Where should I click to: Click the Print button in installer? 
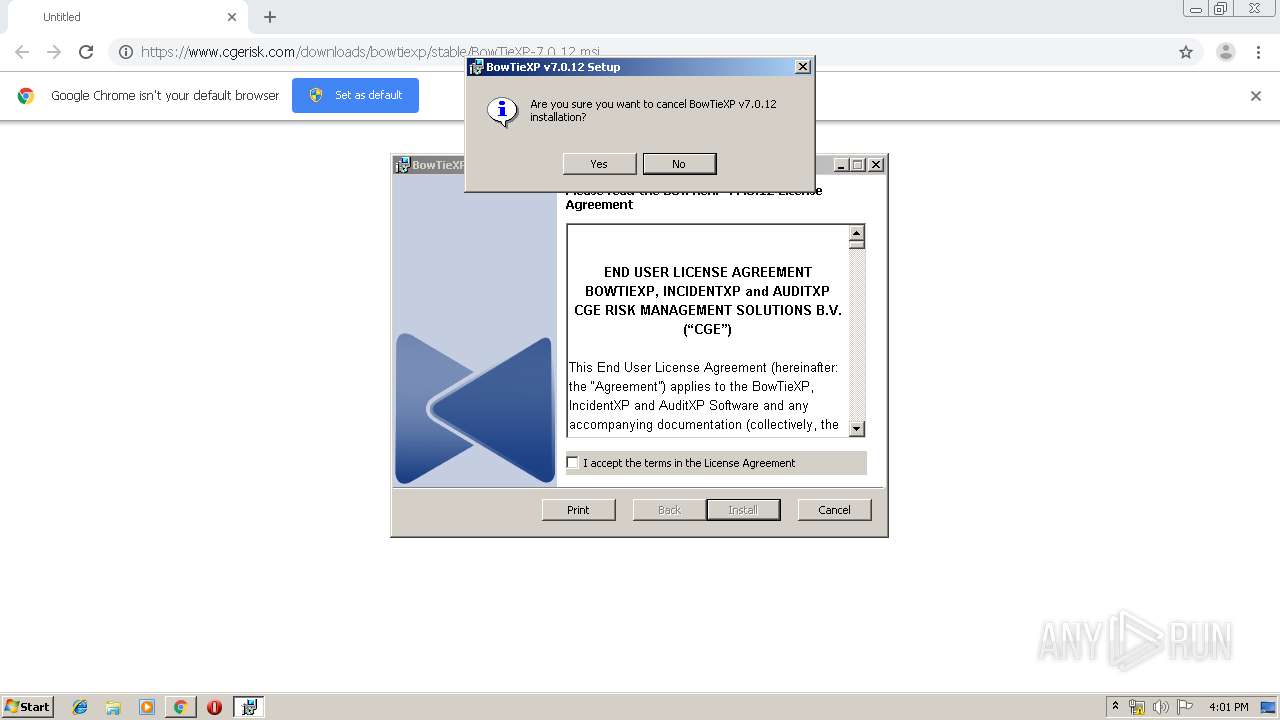pyautogui.click(x=578, y=510)
